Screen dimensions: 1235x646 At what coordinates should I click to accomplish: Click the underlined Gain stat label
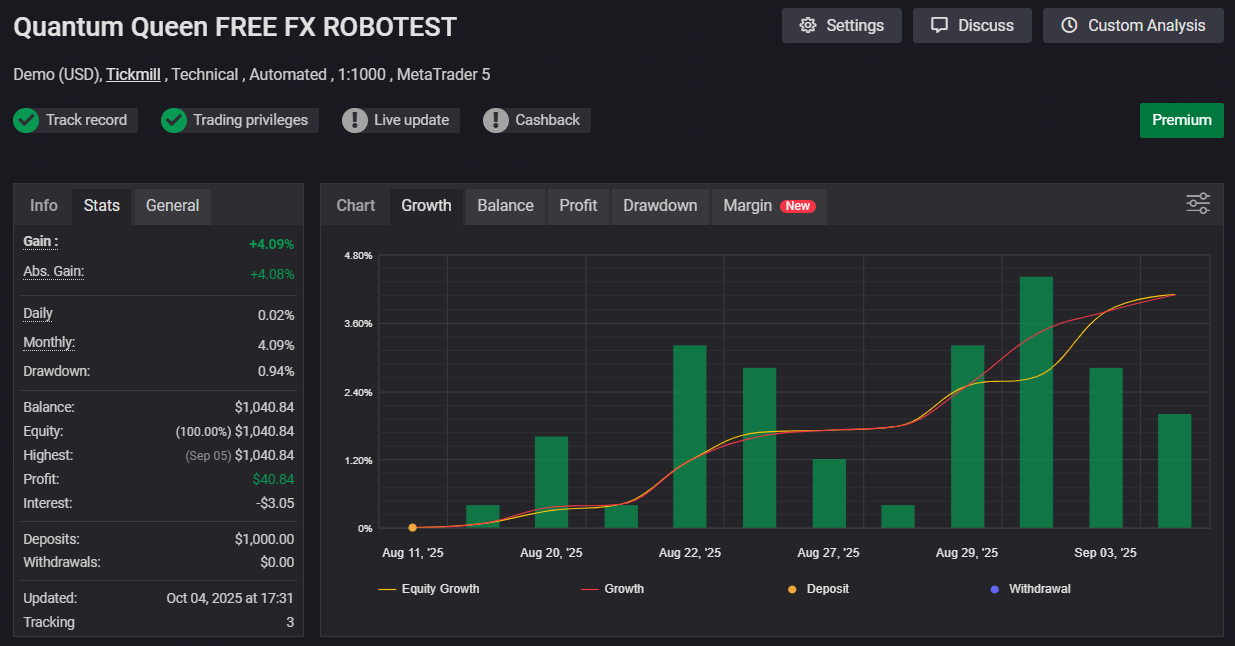(x=40, y=241)
